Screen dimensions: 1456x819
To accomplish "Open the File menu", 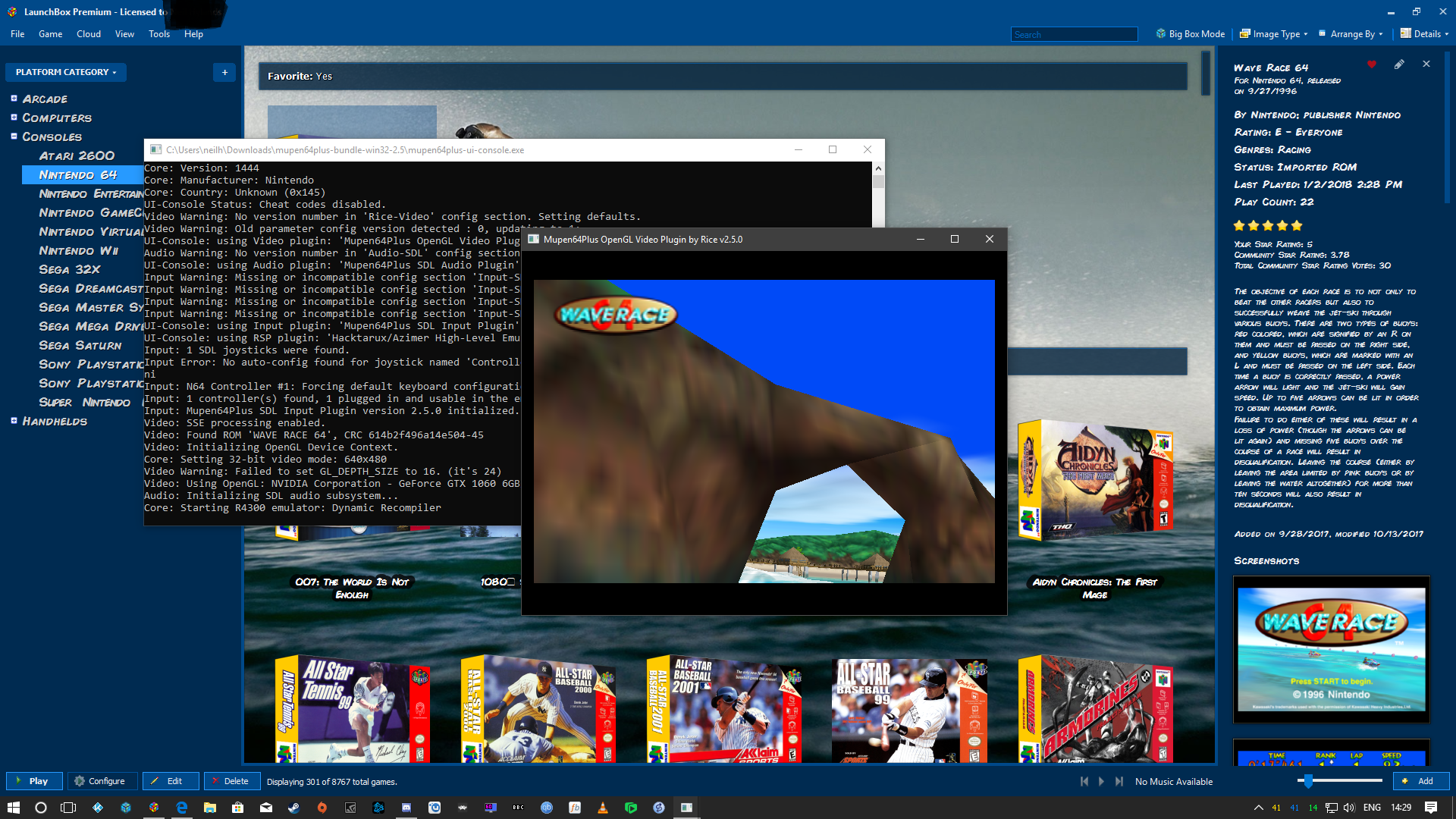I will [17, 34].
